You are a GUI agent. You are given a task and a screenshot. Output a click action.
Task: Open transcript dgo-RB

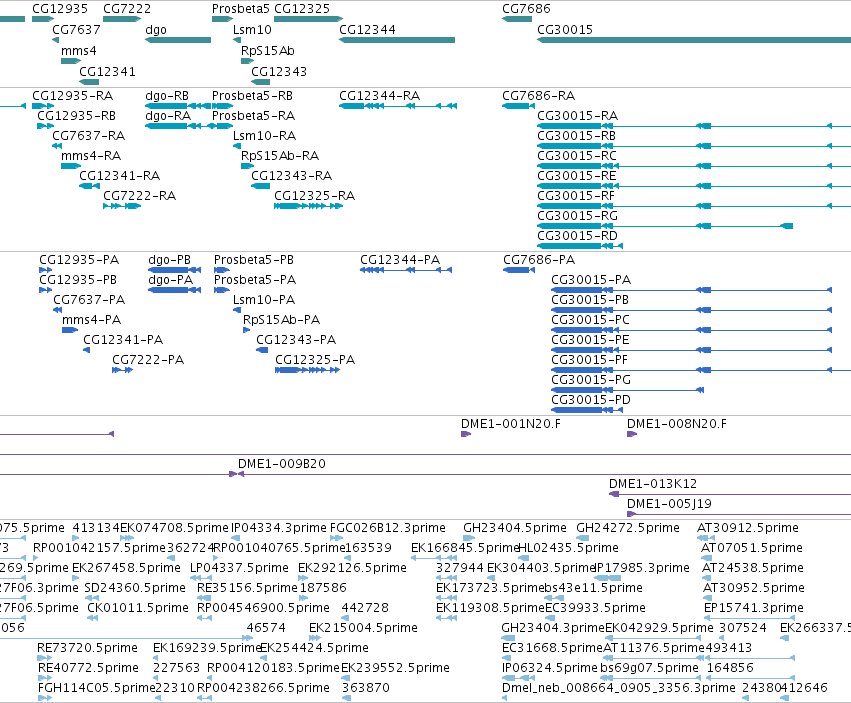point(167,96)
